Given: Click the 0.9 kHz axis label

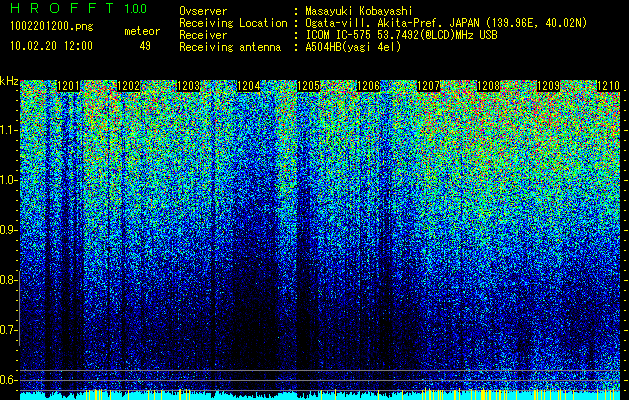Looking at the screenshot, I should [x=8, y=230].
